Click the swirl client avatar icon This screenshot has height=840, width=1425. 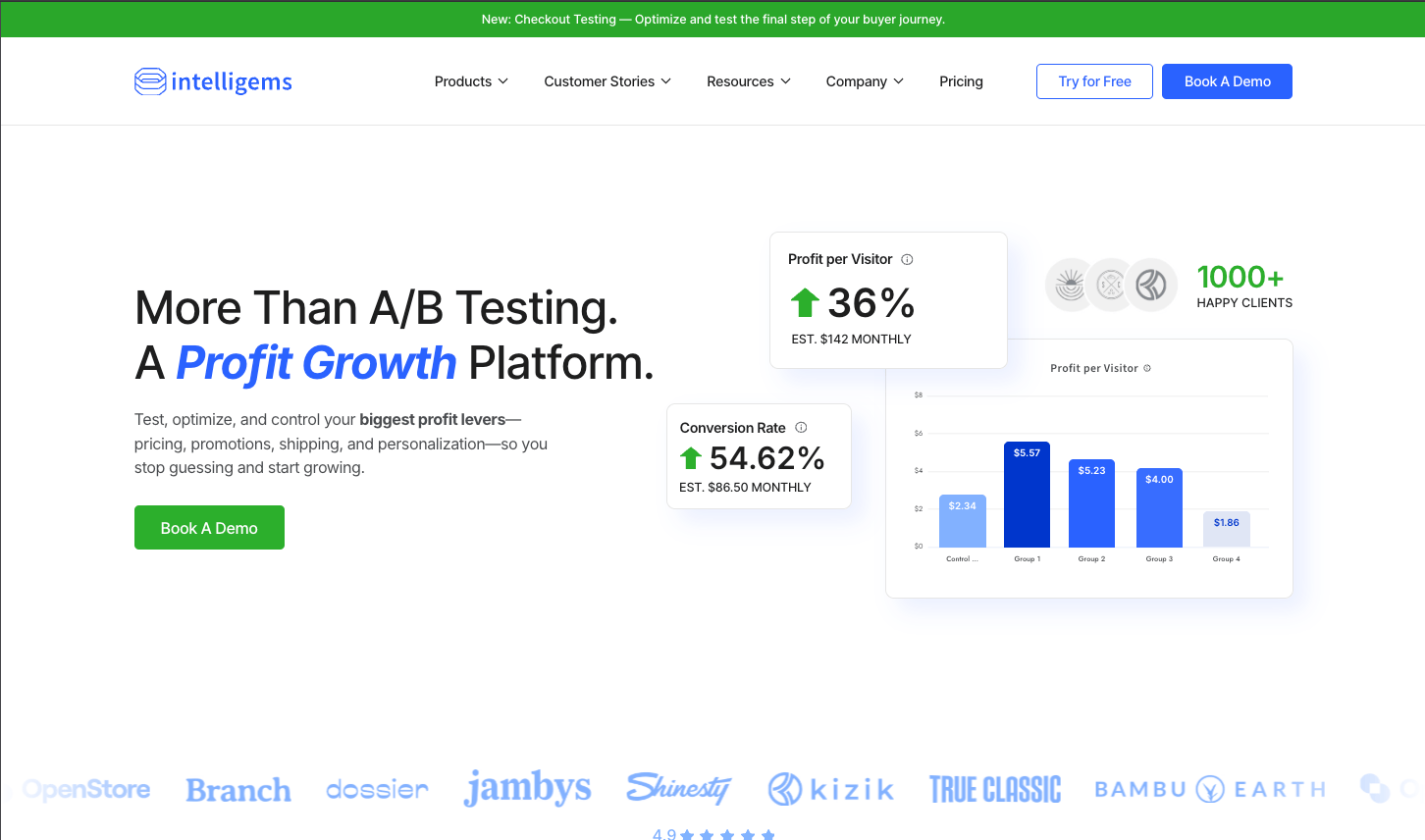point(1152,285)
